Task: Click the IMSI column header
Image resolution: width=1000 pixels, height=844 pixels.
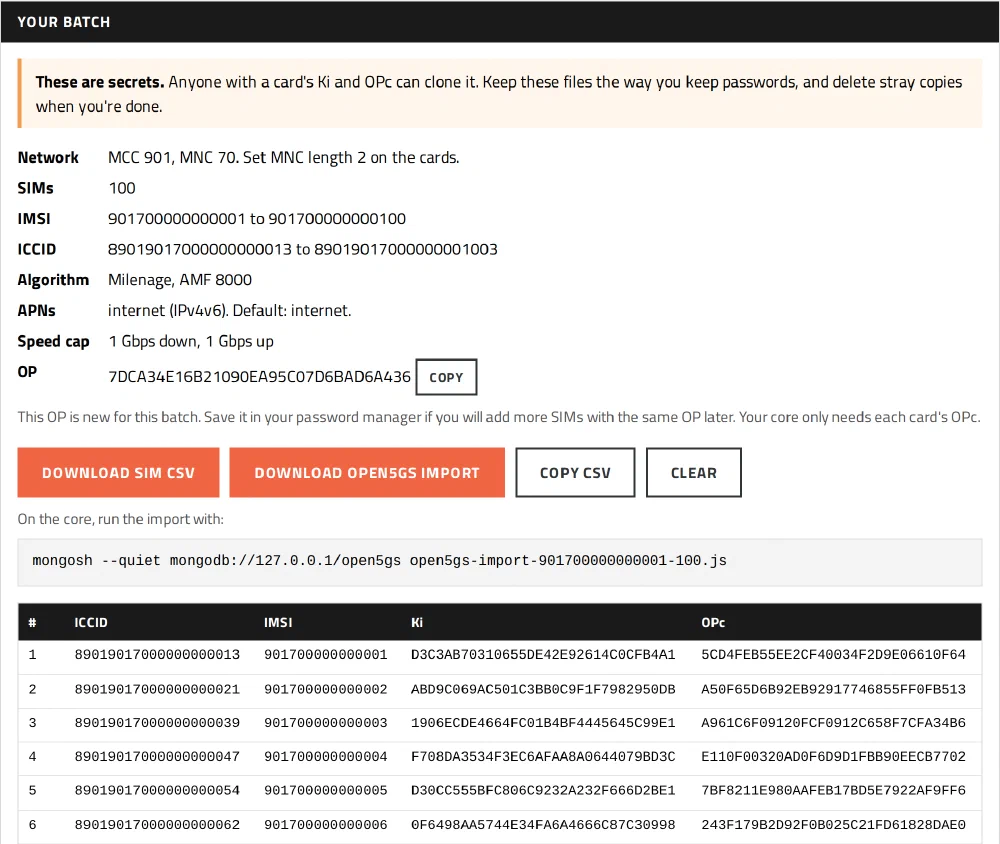Action: tap(278, 623)
